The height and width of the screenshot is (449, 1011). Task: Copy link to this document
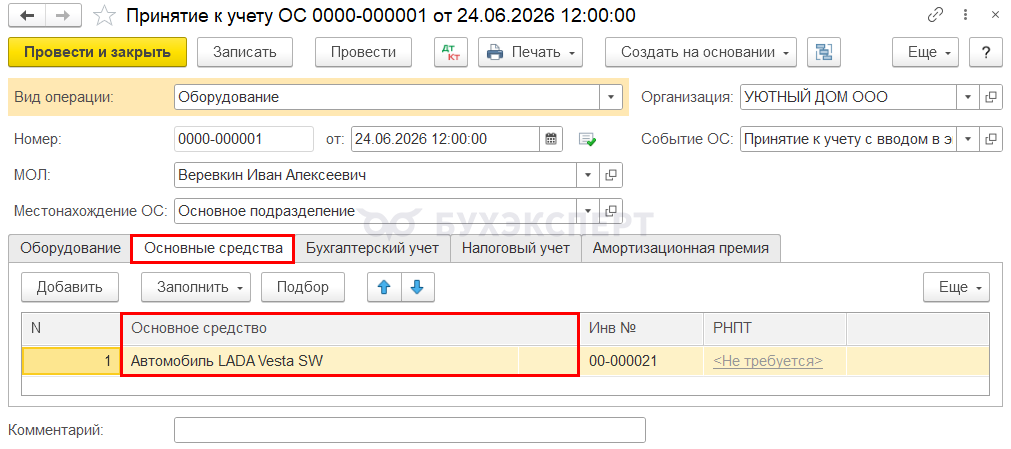click(x=936, y=15)
